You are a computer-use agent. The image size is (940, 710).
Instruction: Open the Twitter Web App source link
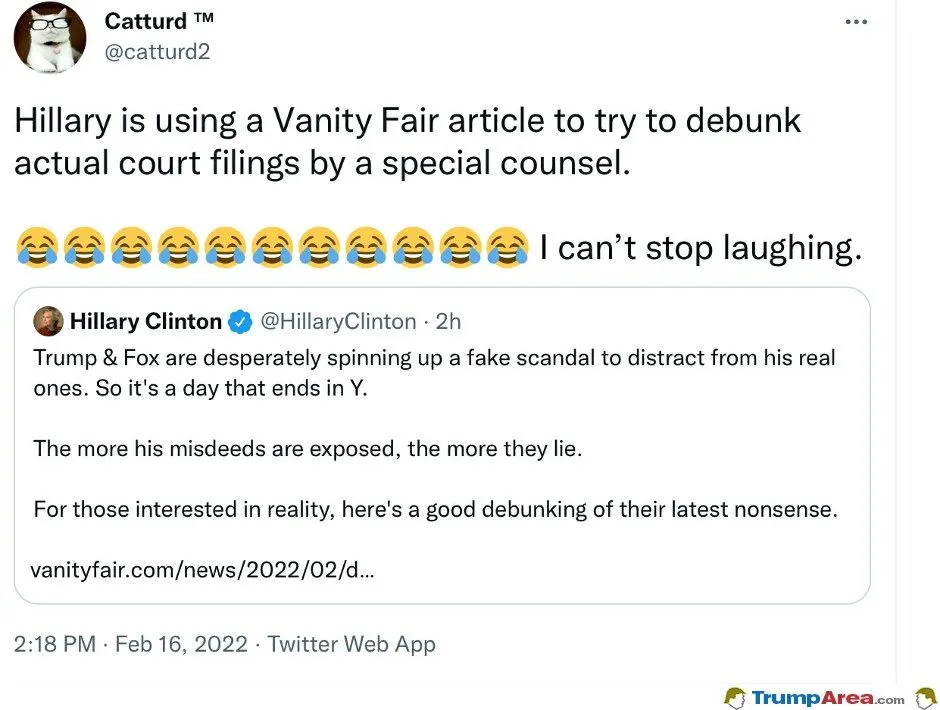click(351, 643)
